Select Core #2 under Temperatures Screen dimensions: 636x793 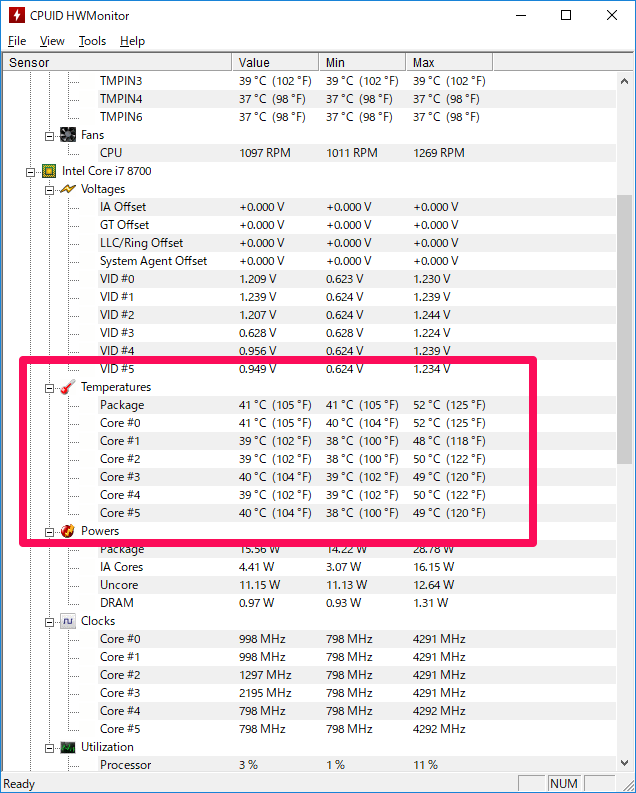[x=357, y=459]
